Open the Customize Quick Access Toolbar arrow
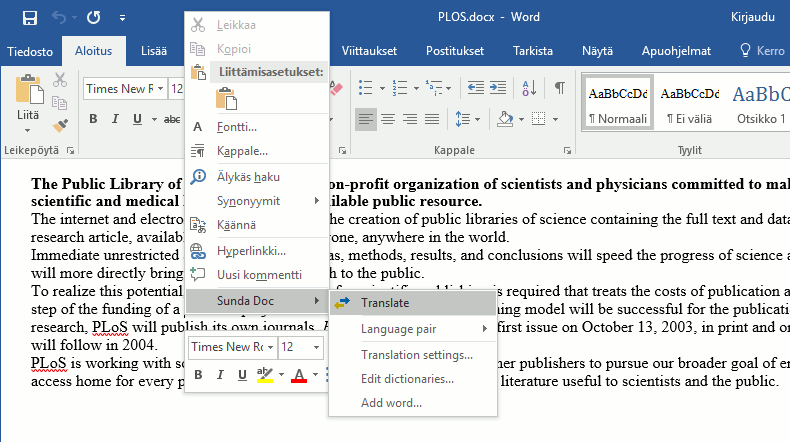The image size is (790, 442). click(x=122, y=18)
